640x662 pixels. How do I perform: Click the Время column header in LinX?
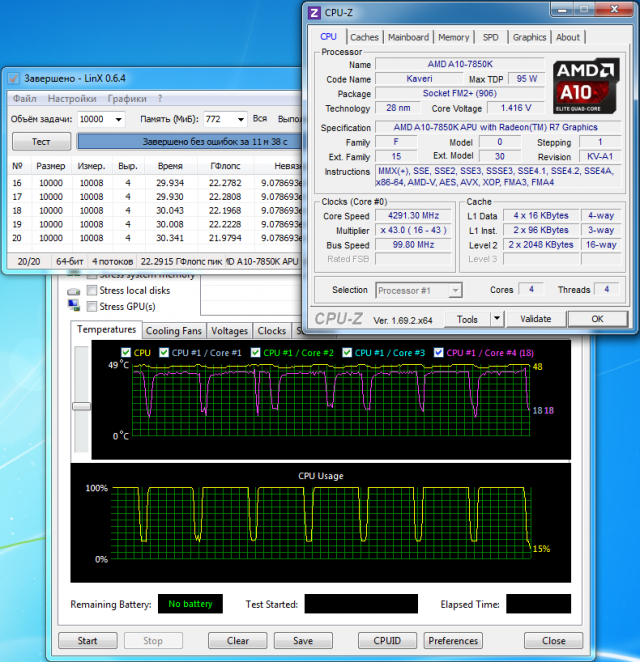(x=170, y=166)
